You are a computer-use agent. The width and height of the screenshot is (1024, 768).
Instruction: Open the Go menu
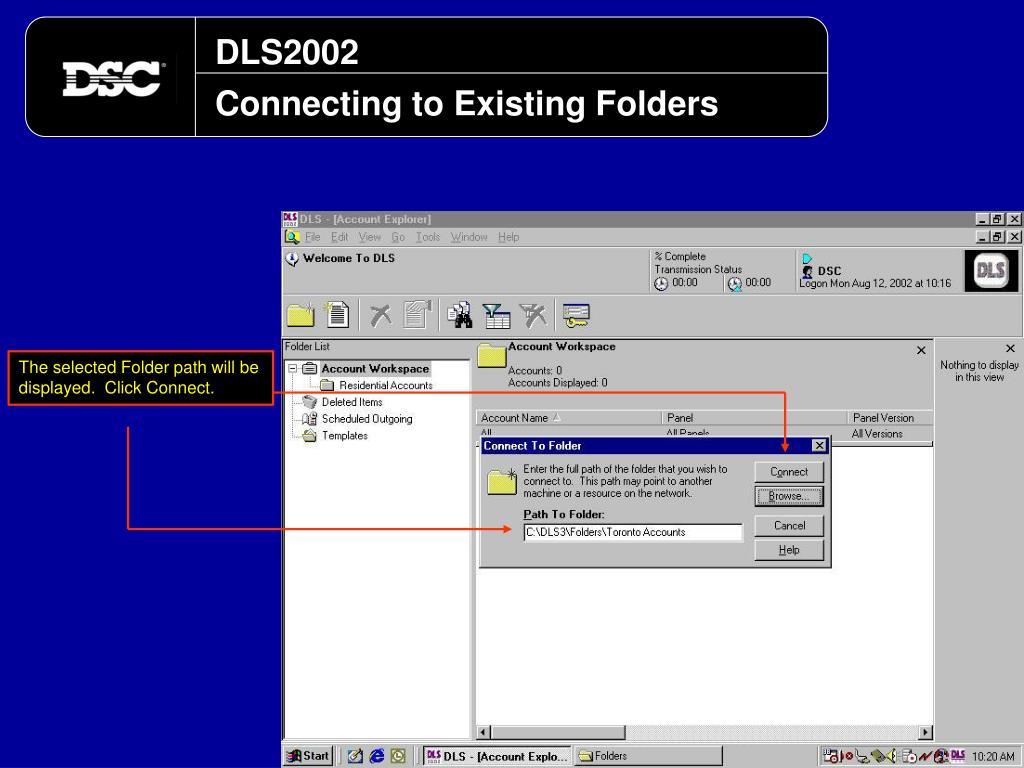tap(398, 237)
